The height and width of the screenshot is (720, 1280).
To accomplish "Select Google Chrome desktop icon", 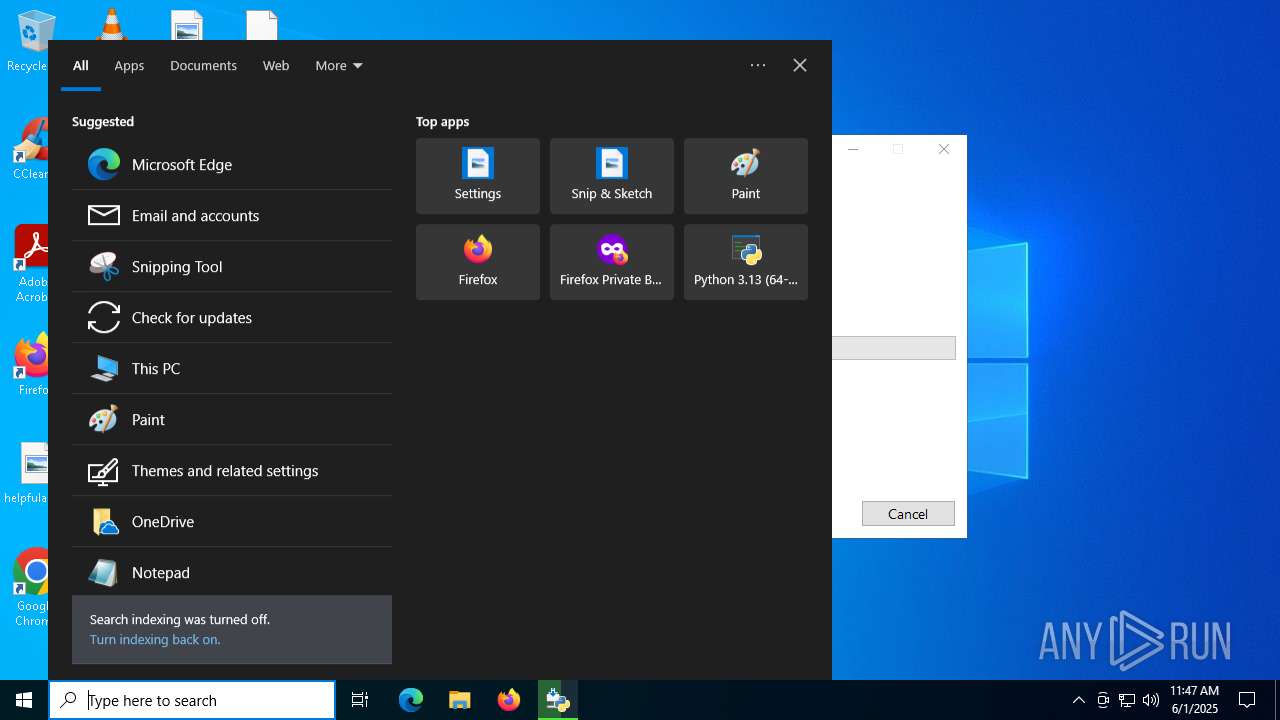I will [32, 588].
